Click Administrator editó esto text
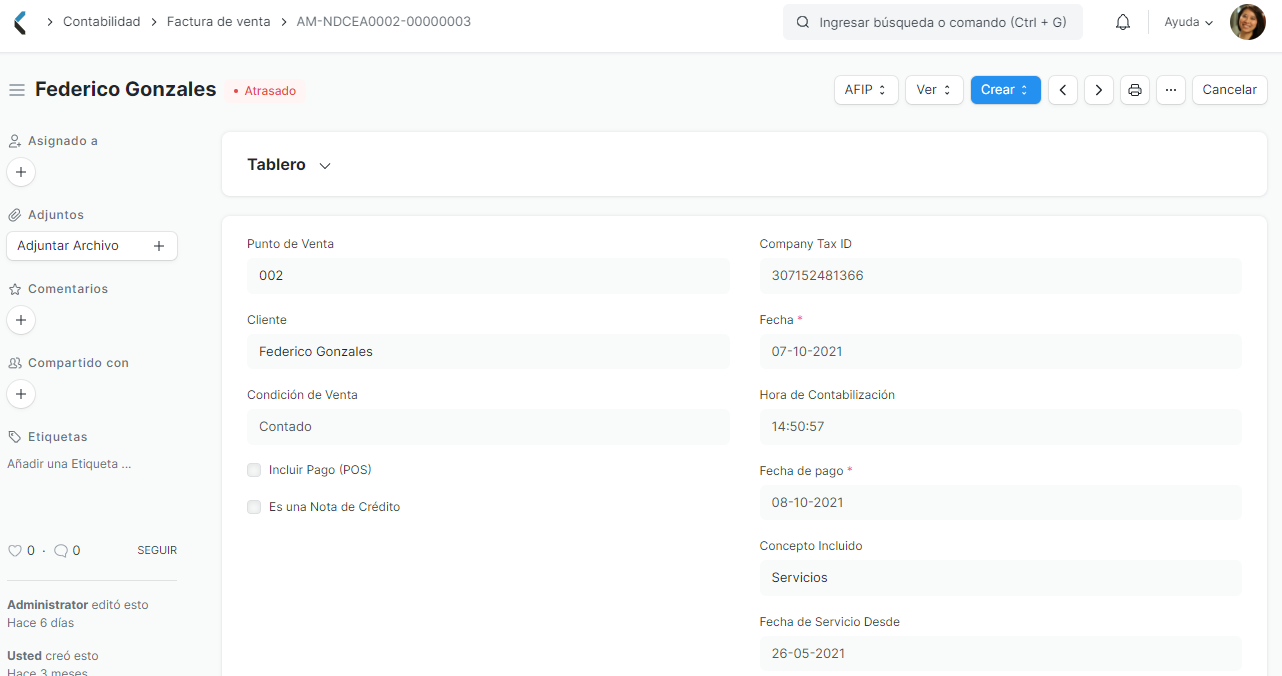This screenshot has height=676, width=1282. [x=78, y=605]
